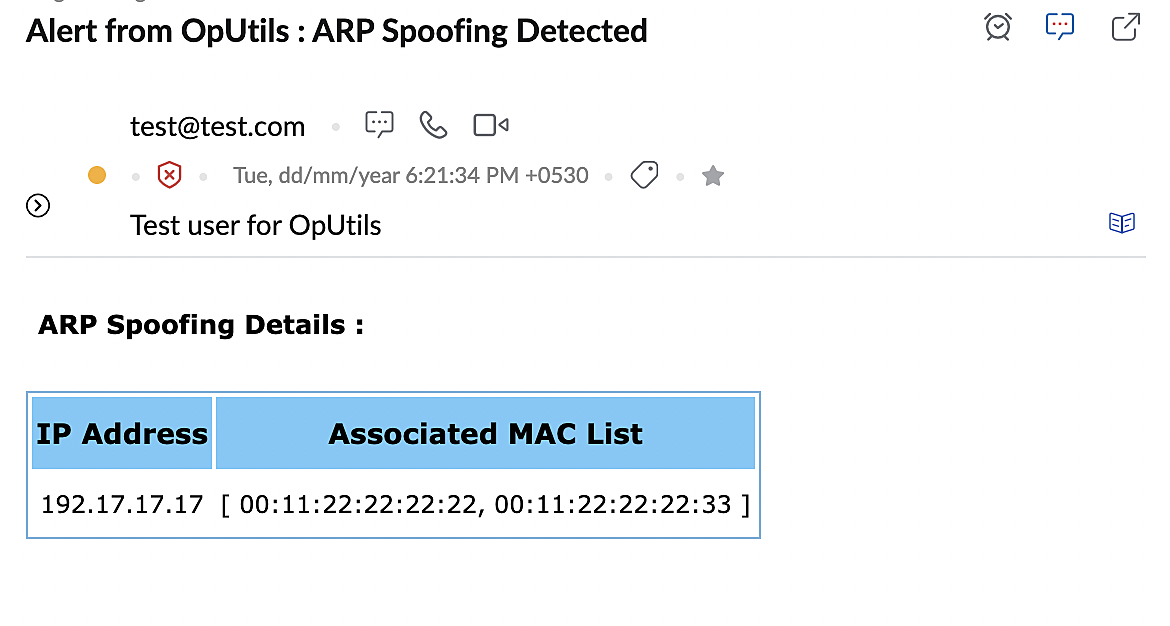This screenshot has width=1170, height=626.
Task: Start a chat with test@test.com
Action: pyautogui.click(x=379, y=125)
